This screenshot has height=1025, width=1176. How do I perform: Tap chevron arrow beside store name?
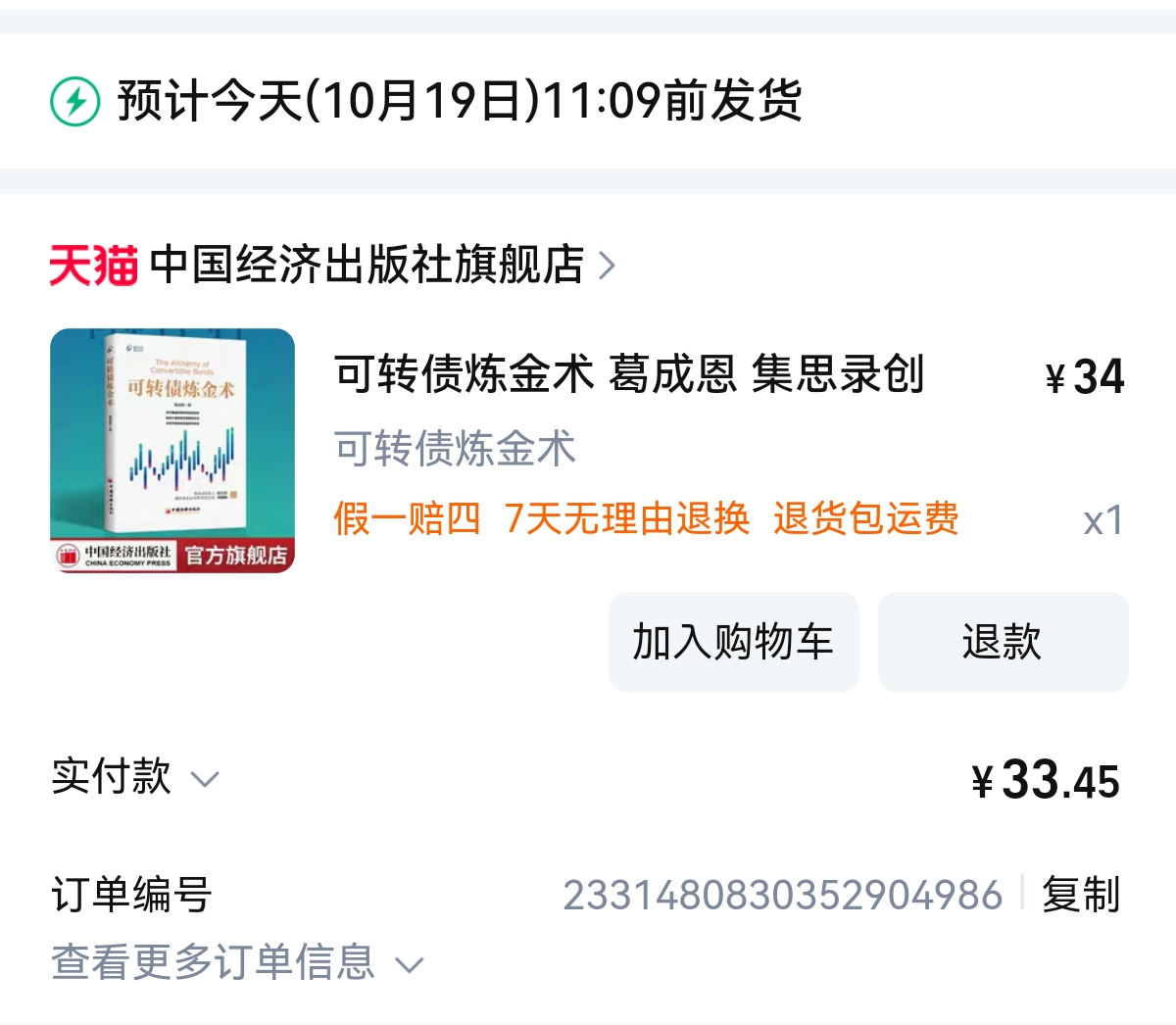click(607, 266)
